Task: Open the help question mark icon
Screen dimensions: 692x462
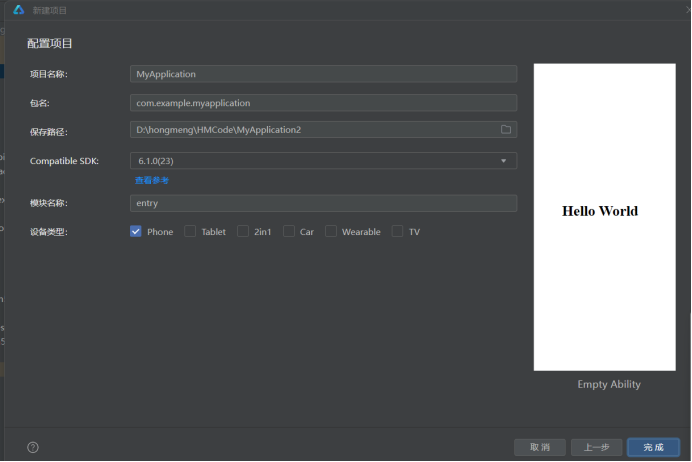Action: tap(33, 447)
